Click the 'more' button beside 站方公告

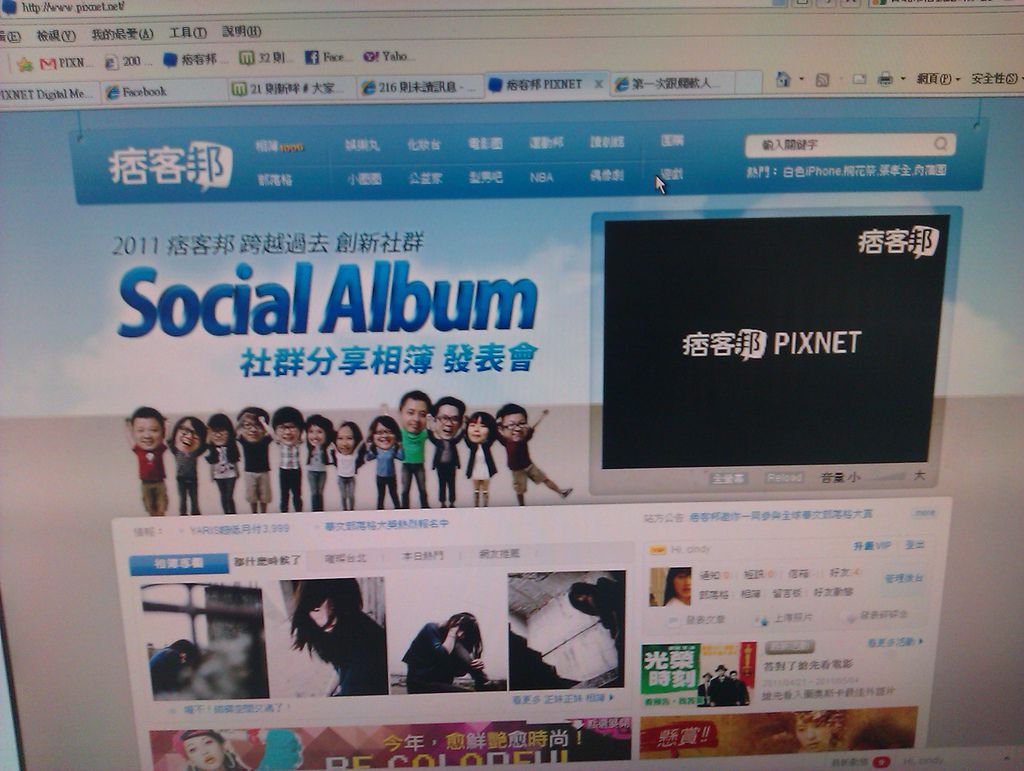point(924,513)
